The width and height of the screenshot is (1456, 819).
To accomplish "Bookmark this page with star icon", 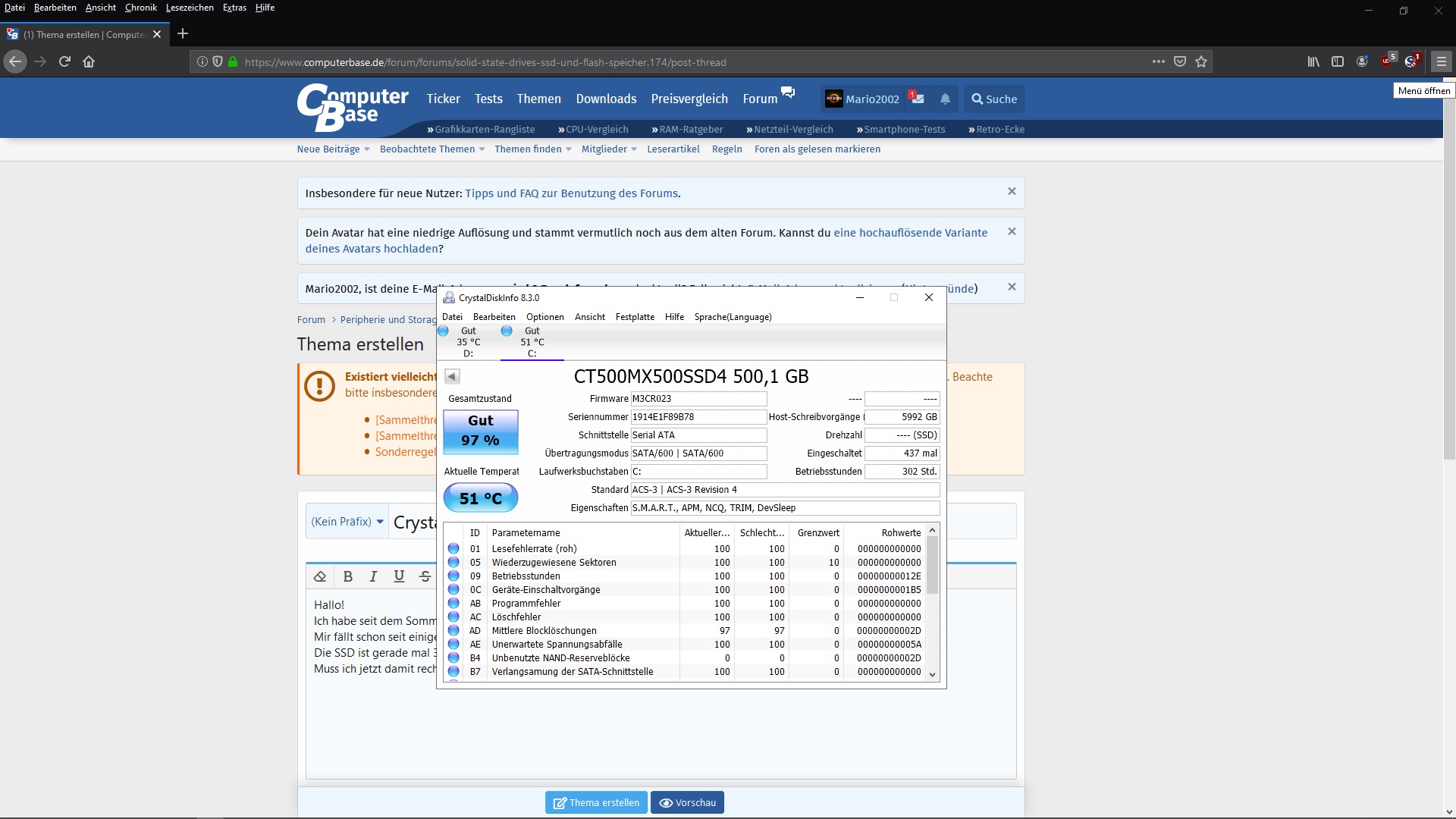I will 1201,62.
